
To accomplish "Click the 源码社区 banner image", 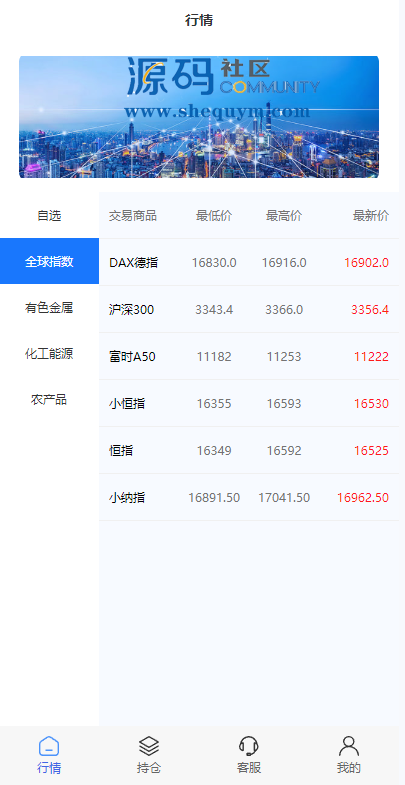I will pyautogui.click(x=199, y=117).
